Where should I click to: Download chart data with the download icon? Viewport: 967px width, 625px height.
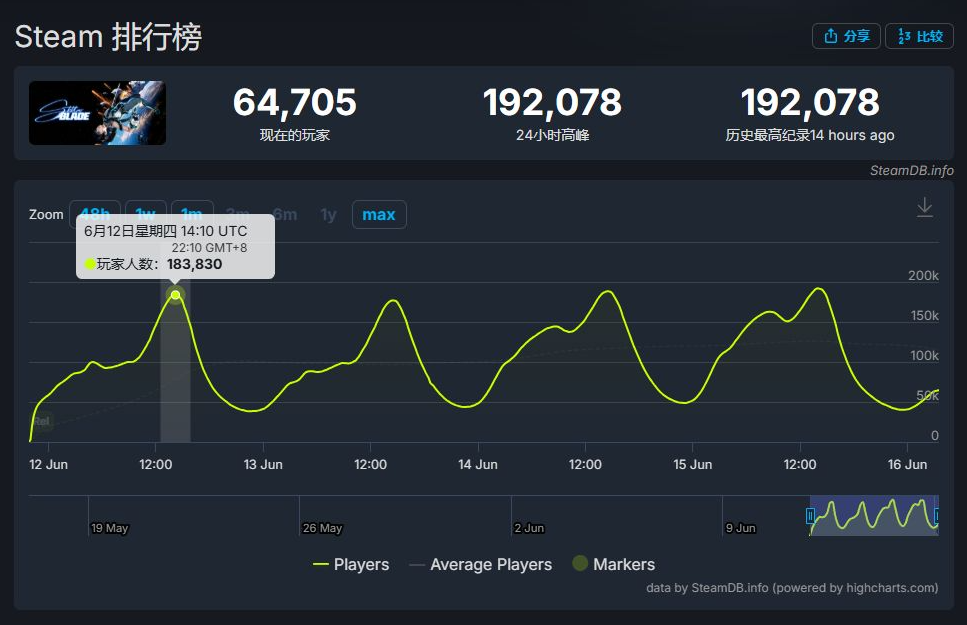[924, 207]
